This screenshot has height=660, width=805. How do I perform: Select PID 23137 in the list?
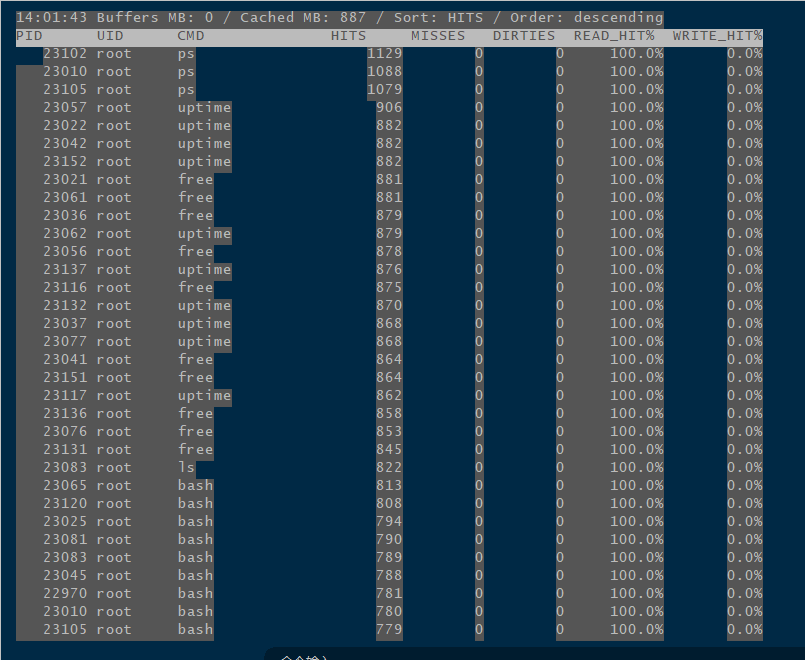65,269
